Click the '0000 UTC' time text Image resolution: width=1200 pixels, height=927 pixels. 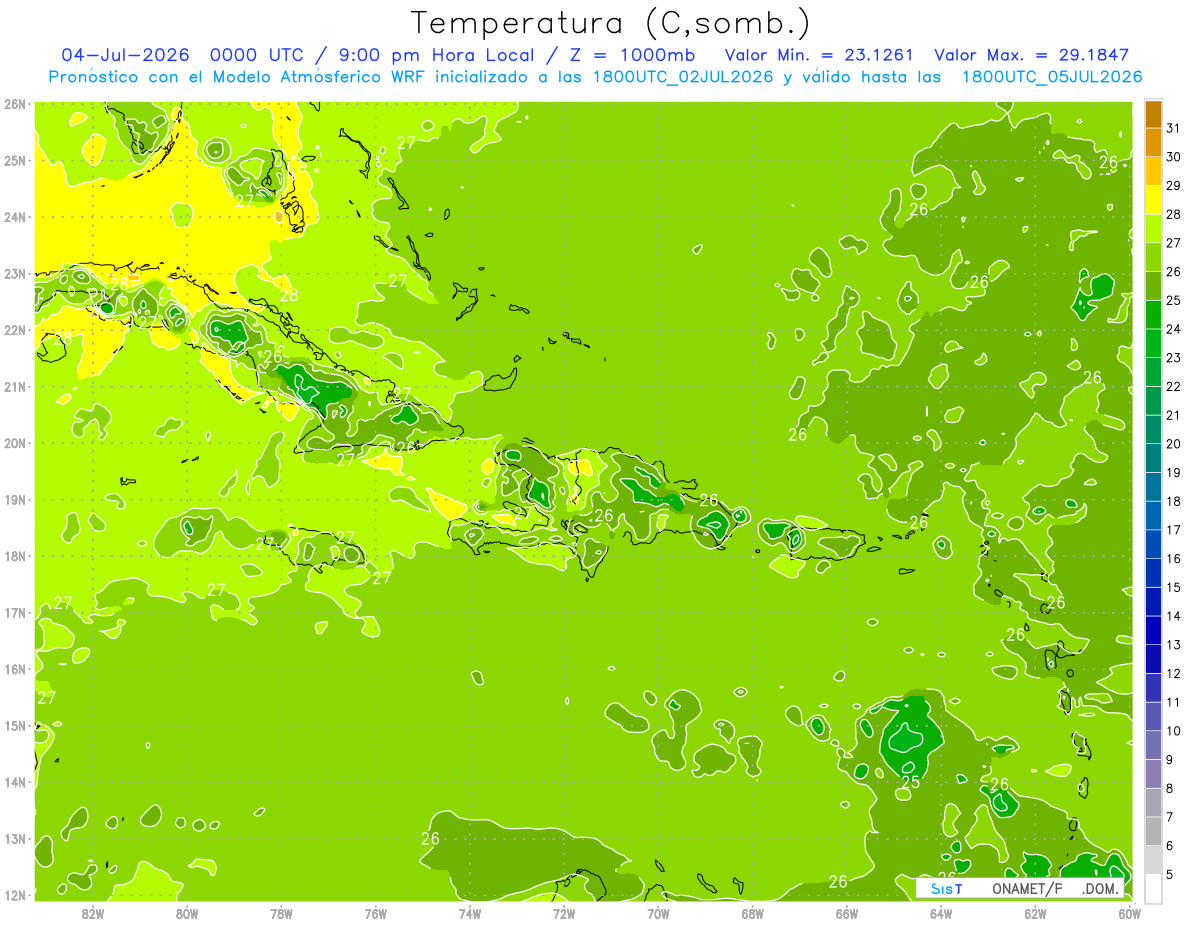tap(258, 55)
